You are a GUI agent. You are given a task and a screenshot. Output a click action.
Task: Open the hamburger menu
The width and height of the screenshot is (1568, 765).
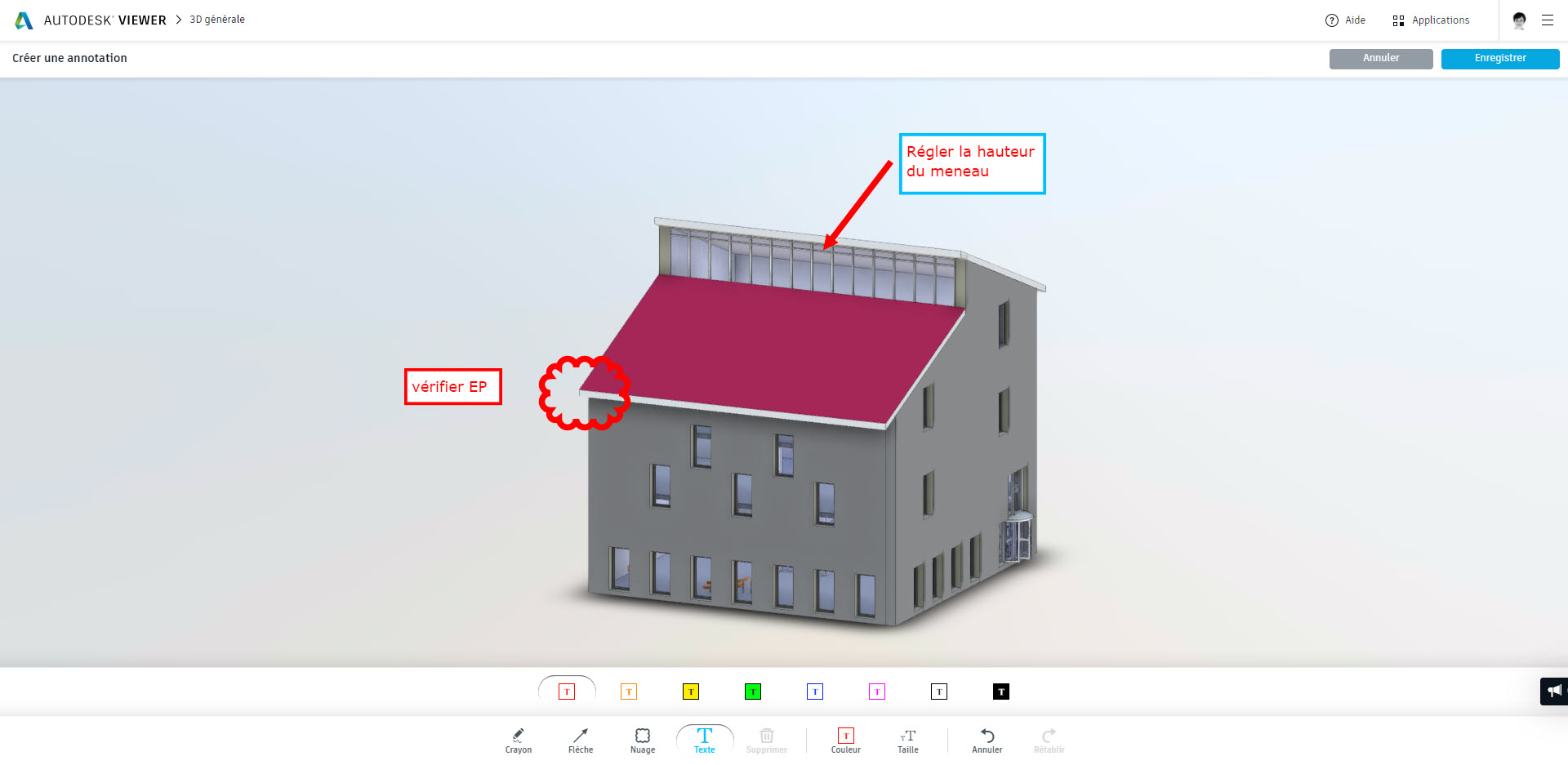pos(1549,20)
